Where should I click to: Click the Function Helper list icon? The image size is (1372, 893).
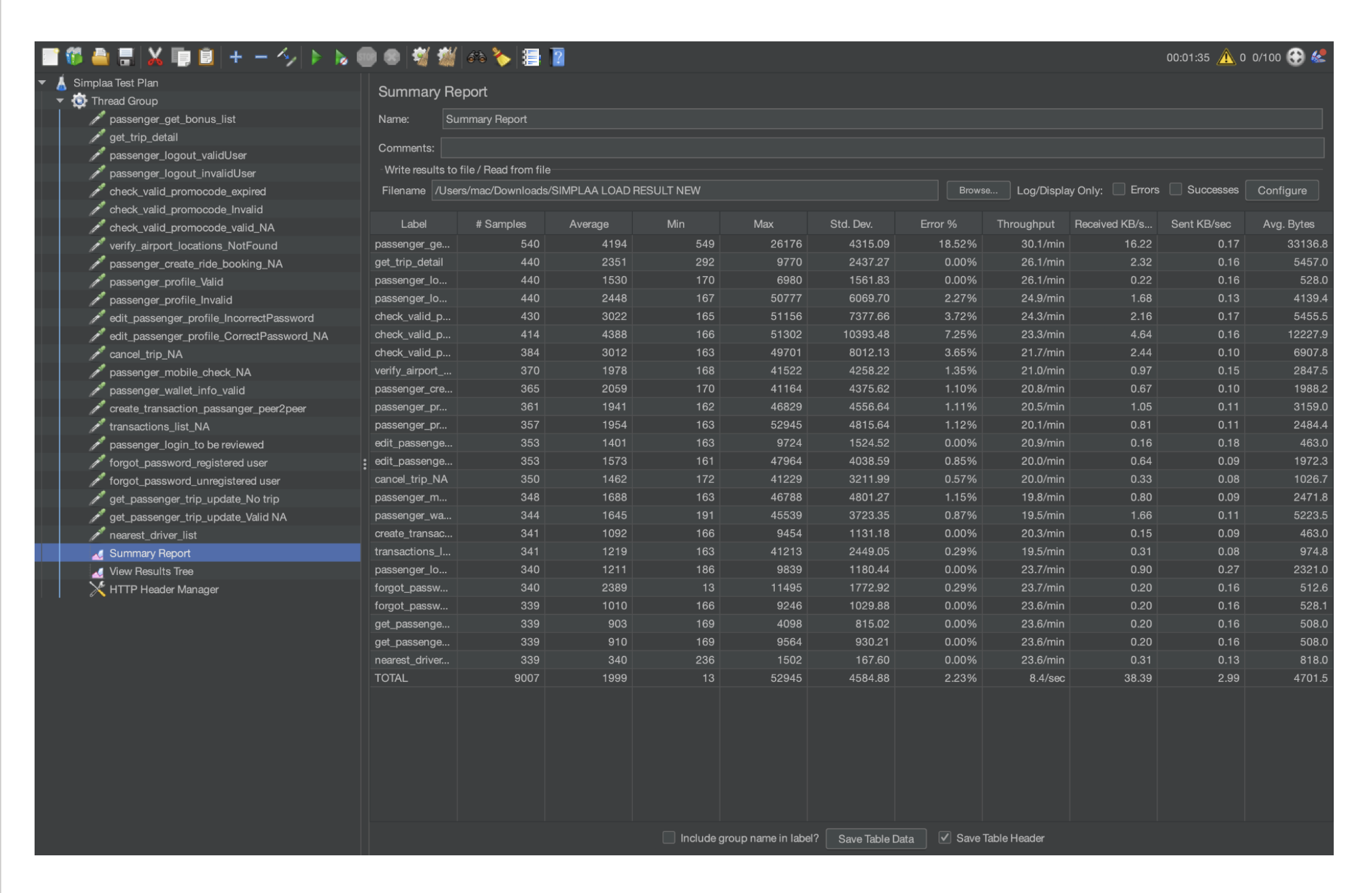tap(530, 57)
